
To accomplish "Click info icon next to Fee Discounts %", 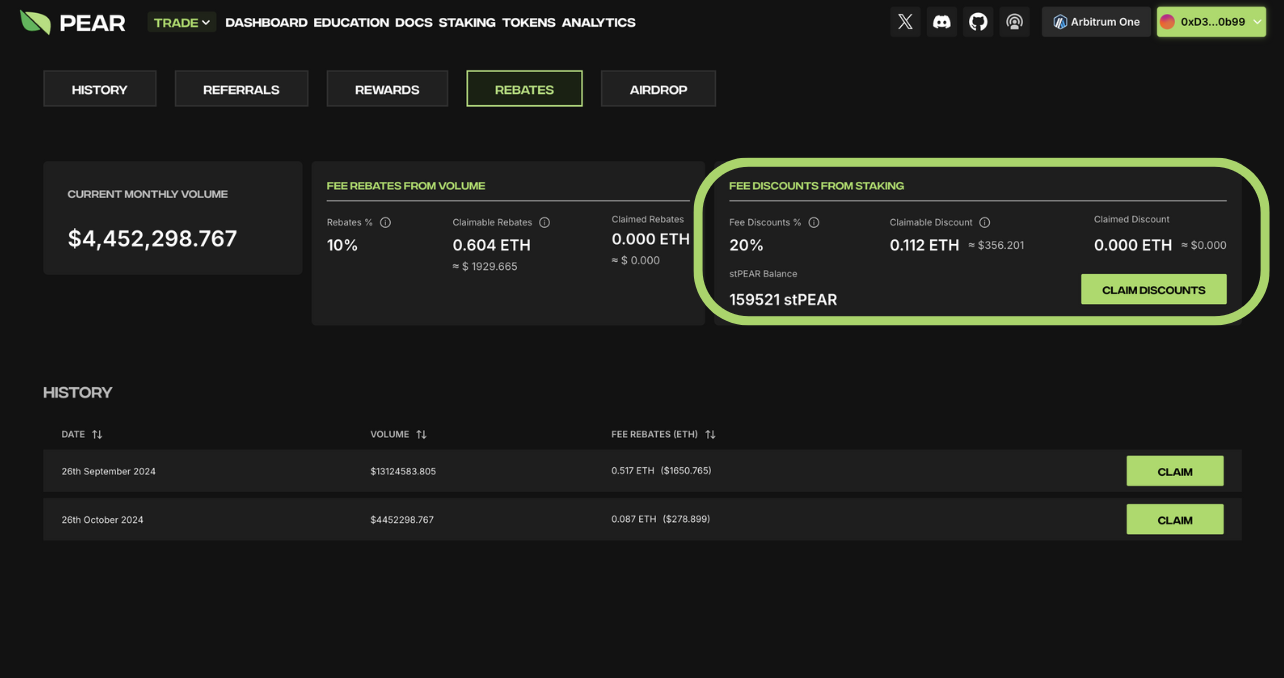I will tap(814, 222).
